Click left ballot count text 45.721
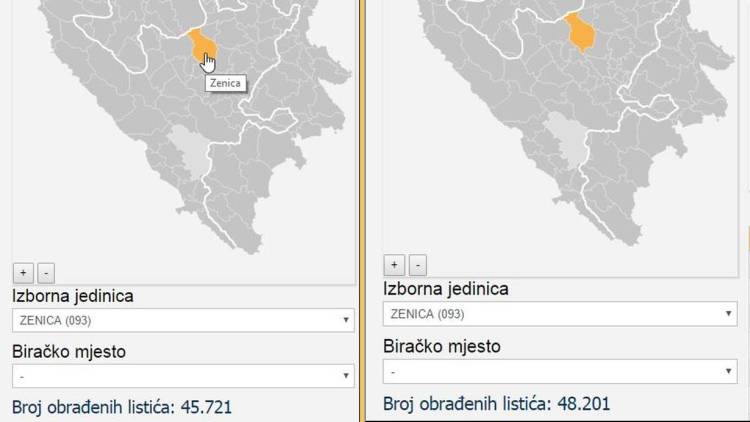The height and width of the screenshot is (422, 750). coord(122,407)
